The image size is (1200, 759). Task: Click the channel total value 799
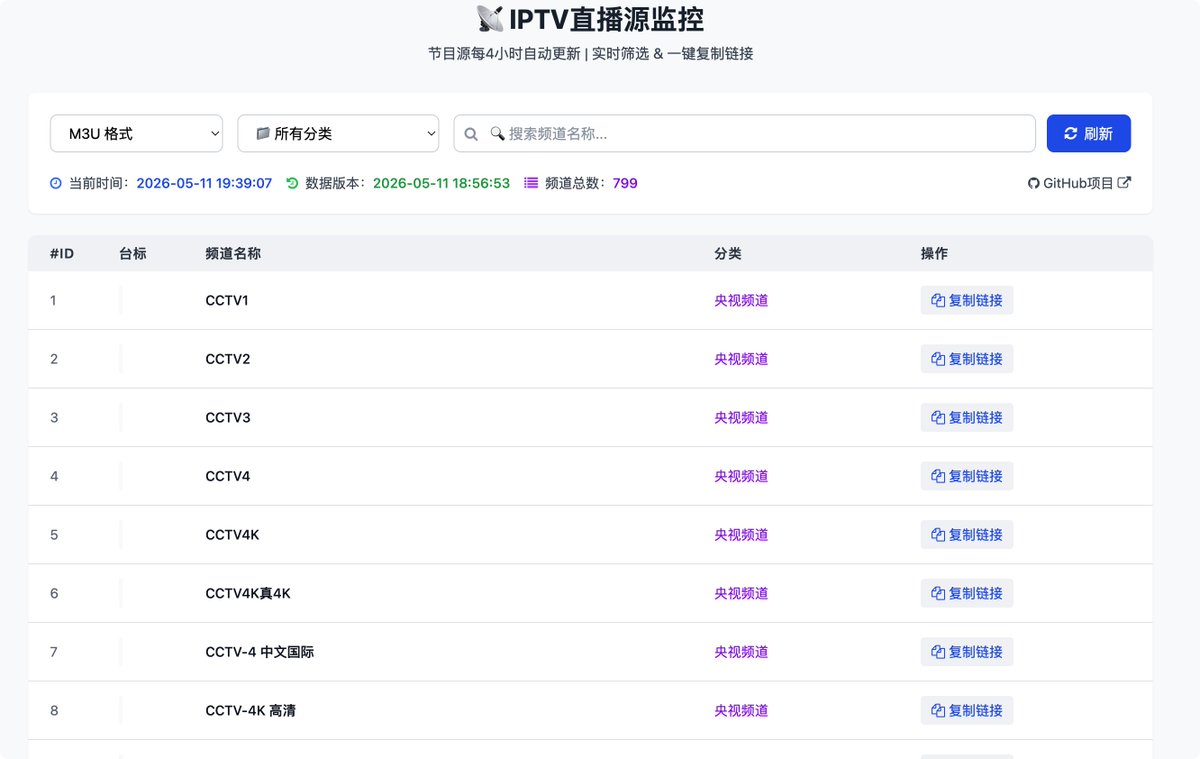click(625, 183)
